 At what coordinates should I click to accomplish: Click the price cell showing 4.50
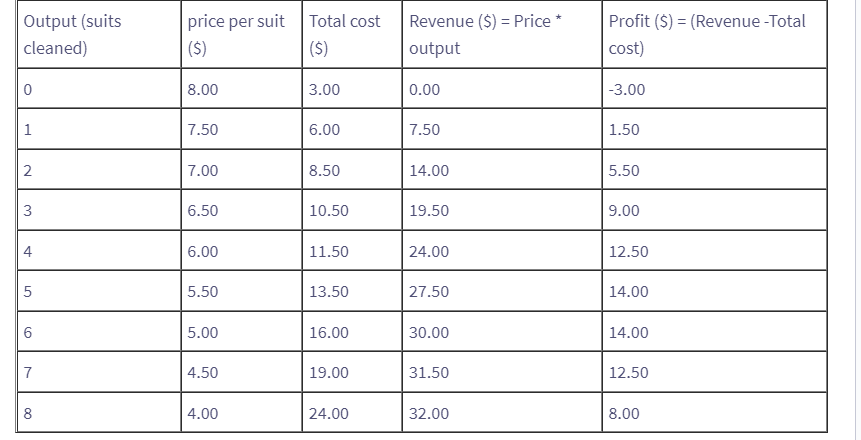(240, 373)
